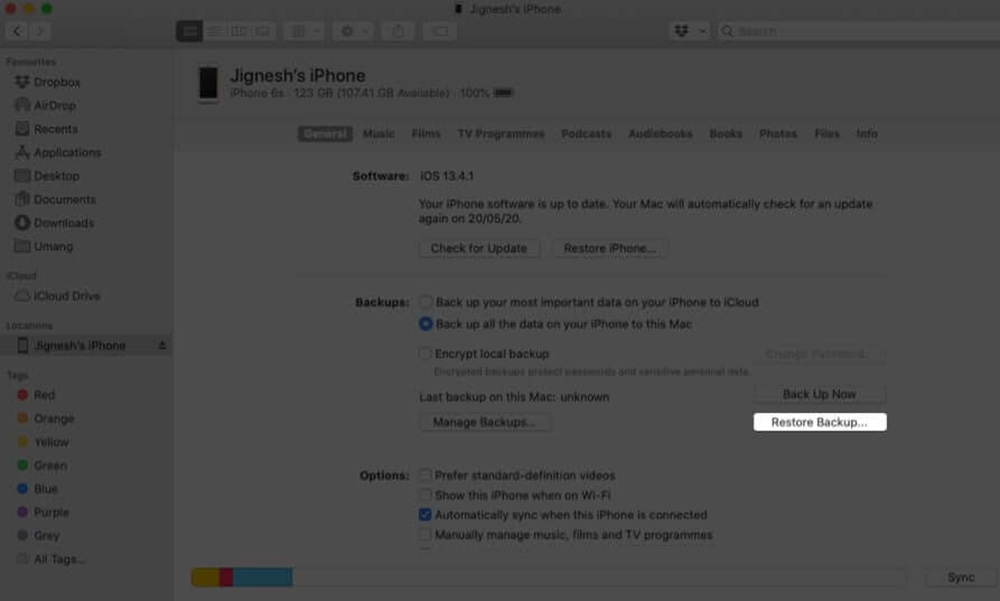Screen dimensions: 1000x601
Task: Click the Sync button
Action: [x=960, y=577]
